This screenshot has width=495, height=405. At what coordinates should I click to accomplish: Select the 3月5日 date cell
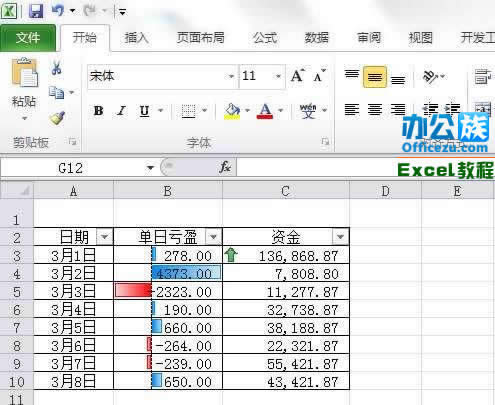[73, 328]
